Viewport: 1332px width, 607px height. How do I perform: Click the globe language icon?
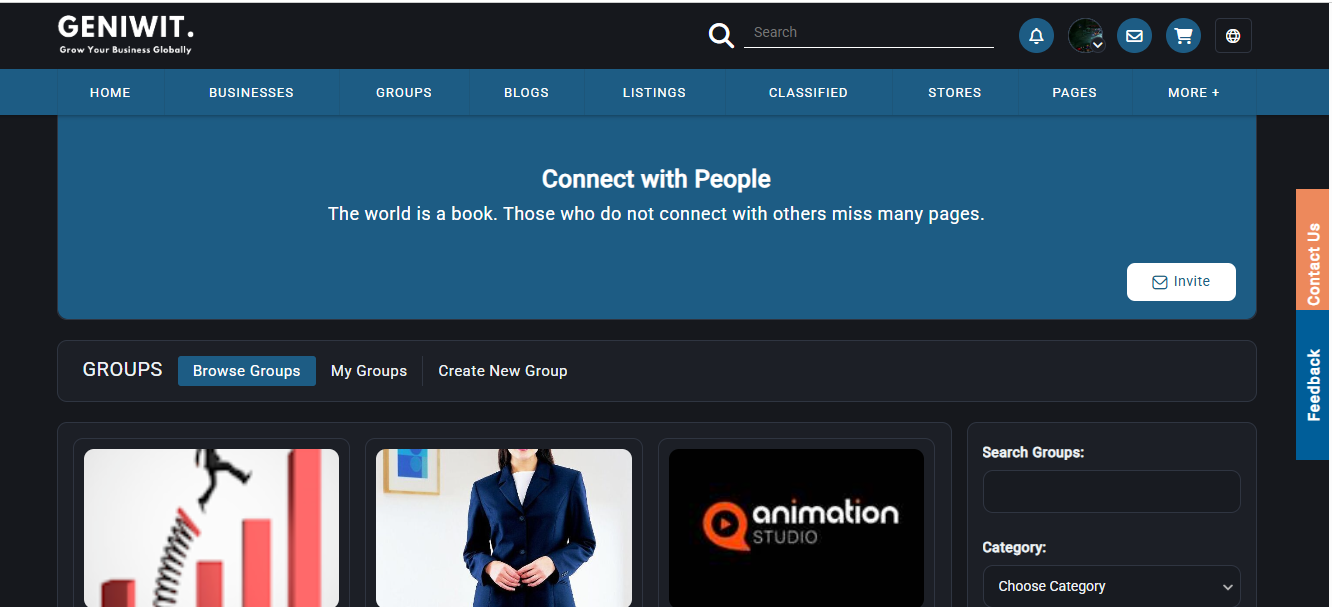(1233, 36)
